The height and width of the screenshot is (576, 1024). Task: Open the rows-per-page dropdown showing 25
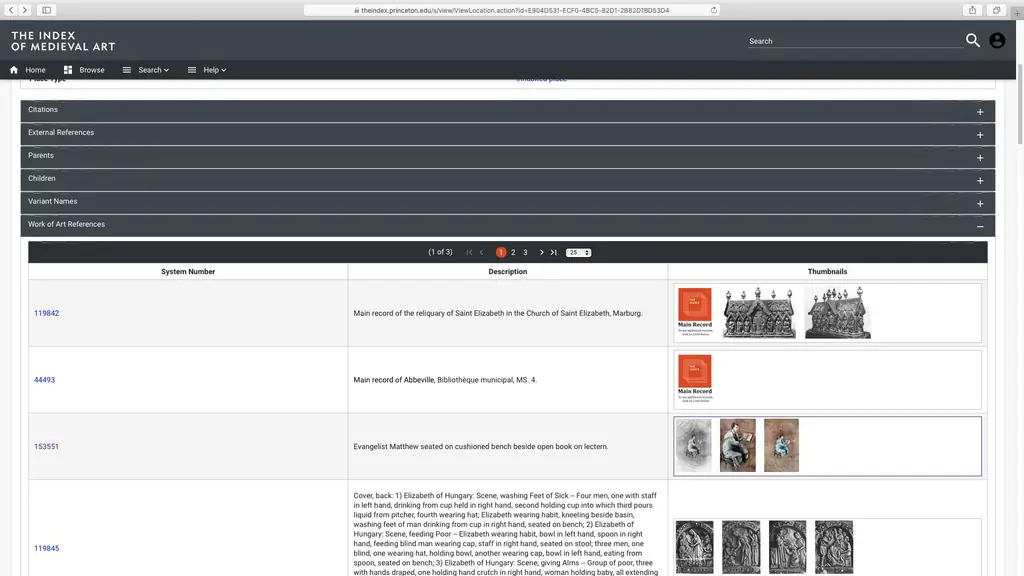click(x=578, y=252)
